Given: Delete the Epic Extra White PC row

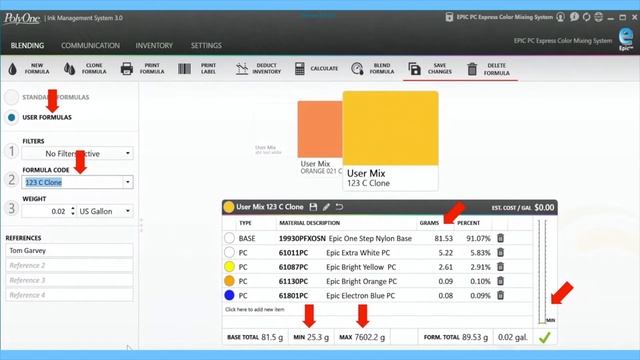Looking at the screenshot, I should click(x=500, y=252).
